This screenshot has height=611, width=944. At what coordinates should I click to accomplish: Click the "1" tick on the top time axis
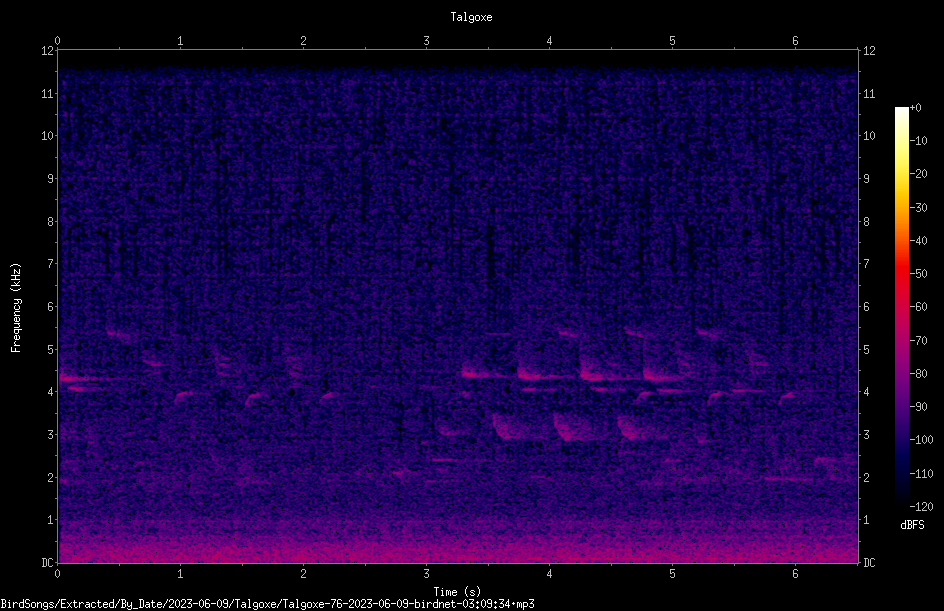[180, 41]
